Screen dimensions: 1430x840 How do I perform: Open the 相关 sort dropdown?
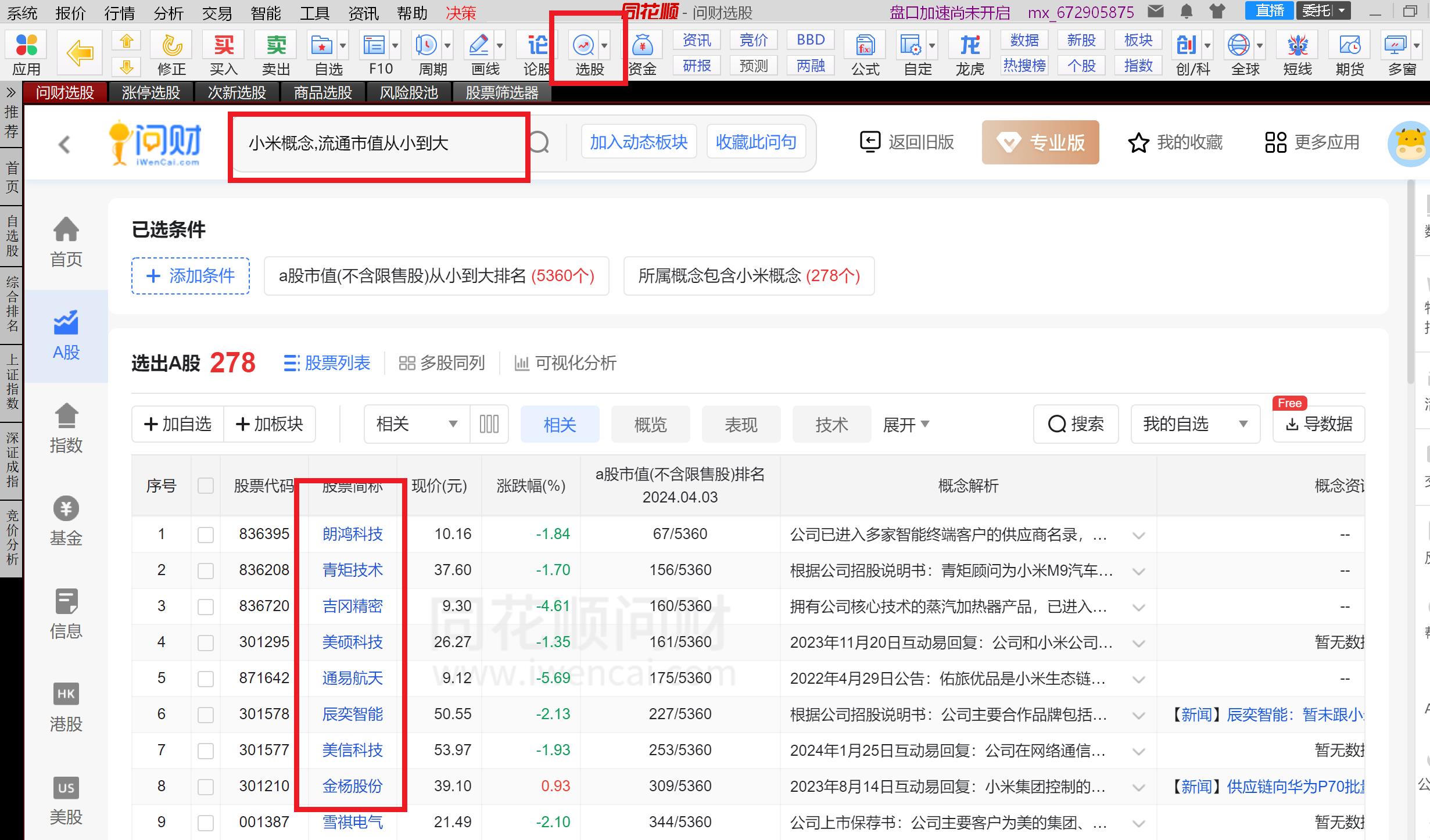(415, 424)
